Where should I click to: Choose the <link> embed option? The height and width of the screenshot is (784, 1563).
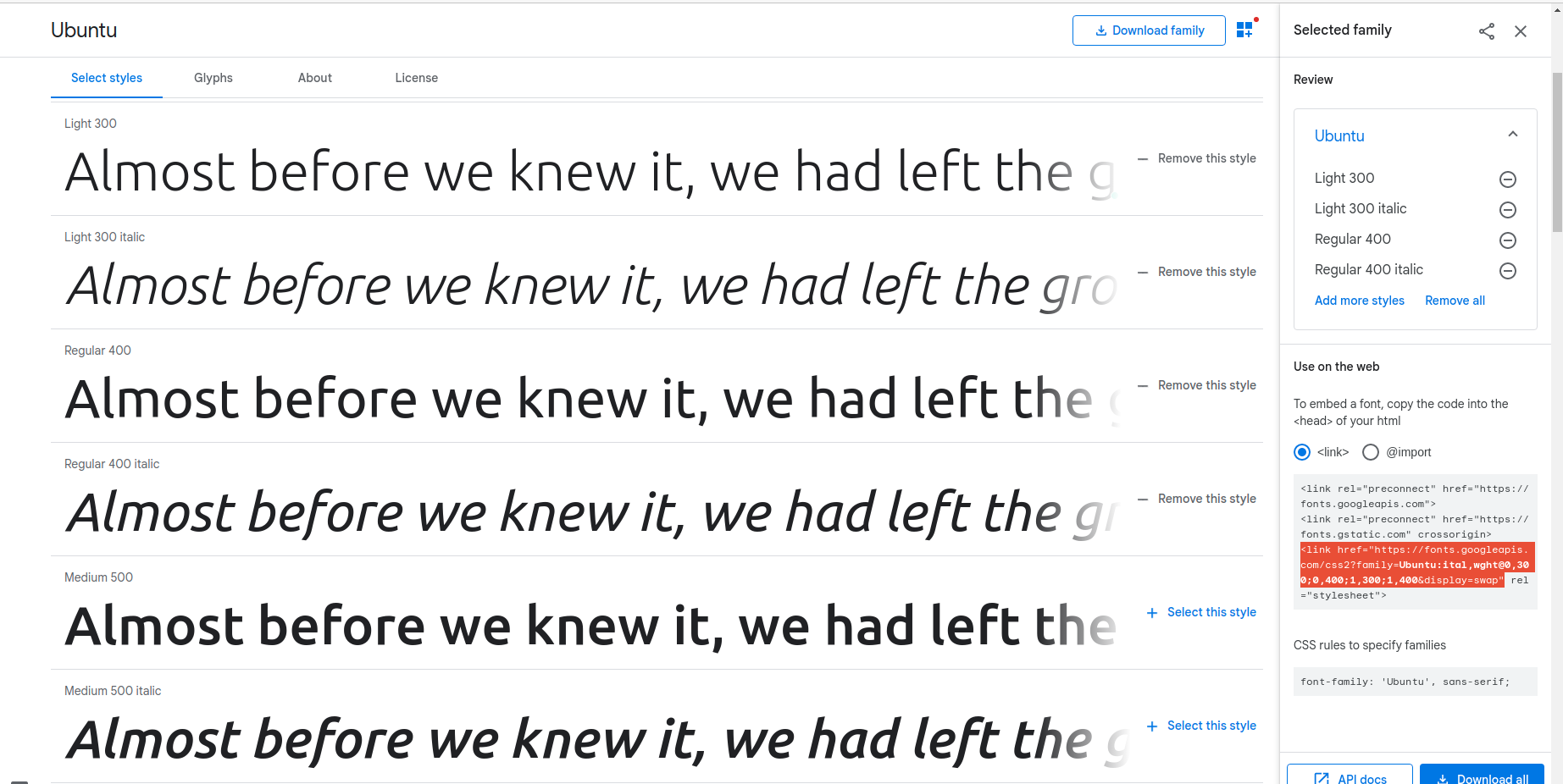click(x=1302, y=452)
